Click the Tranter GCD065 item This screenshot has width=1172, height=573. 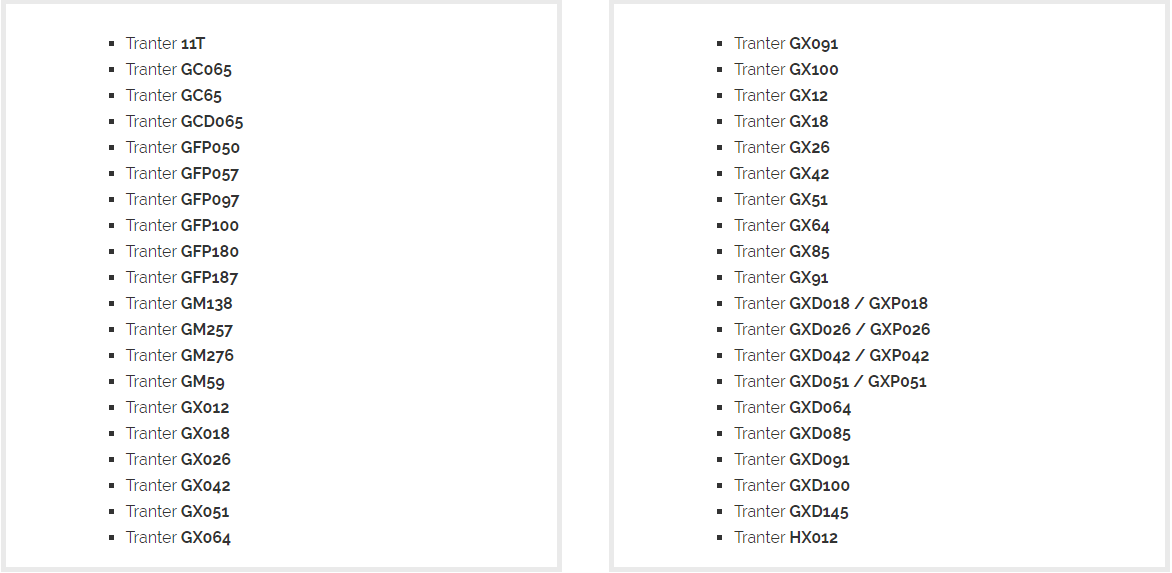pyautogui.click(x=185, y=121)
